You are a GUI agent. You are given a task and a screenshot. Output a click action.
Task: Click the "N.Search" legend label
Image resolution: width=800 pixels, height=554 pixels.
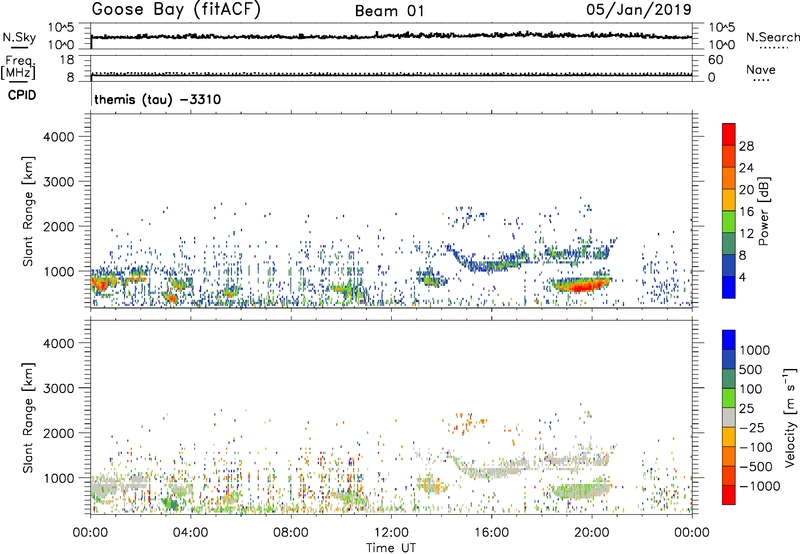tap(772, 37)
